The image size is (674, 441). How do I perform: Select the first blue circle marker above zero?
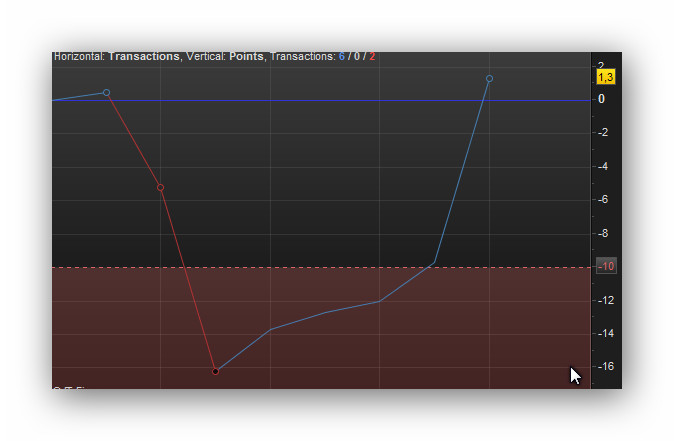coord(107,92)
